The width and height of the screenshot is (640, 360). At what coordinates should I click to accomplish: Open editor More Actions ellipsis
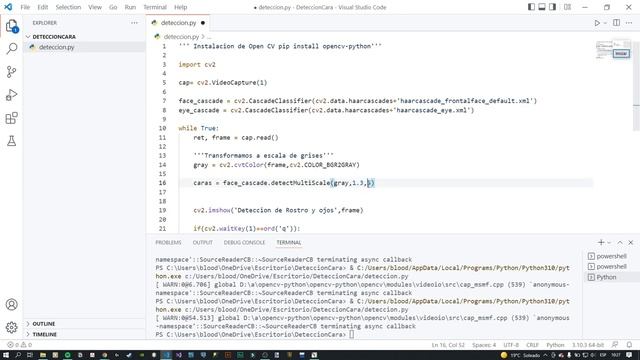coord(629,23)
